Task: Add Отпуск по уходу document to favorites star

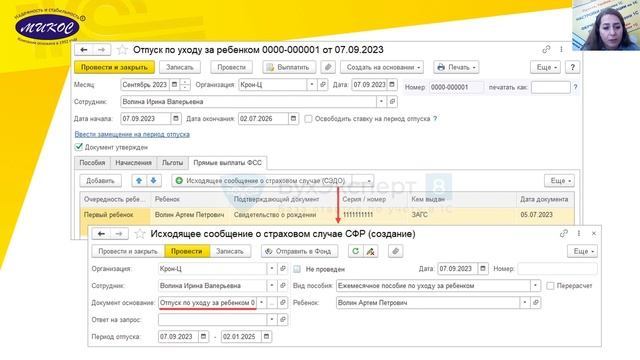Action: pyautogui.click(x=122, y=50)
